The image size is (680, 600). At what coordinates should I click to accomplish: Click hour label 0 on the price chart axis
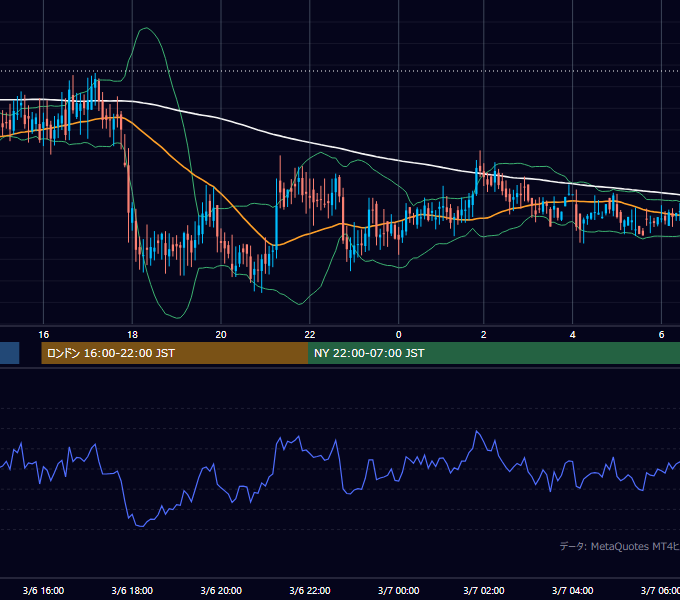(399, 335)
